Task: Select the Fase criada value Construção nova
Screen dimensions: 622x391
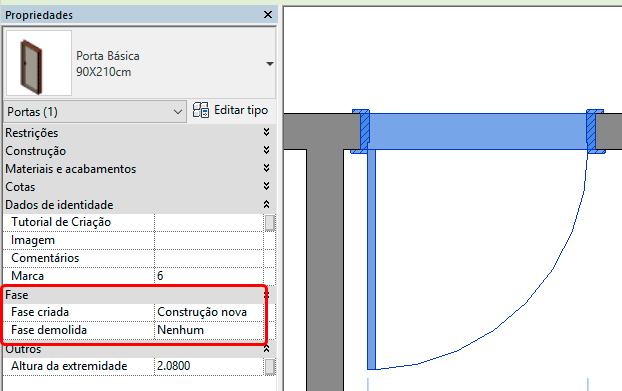Action: (x=209, y=312)
